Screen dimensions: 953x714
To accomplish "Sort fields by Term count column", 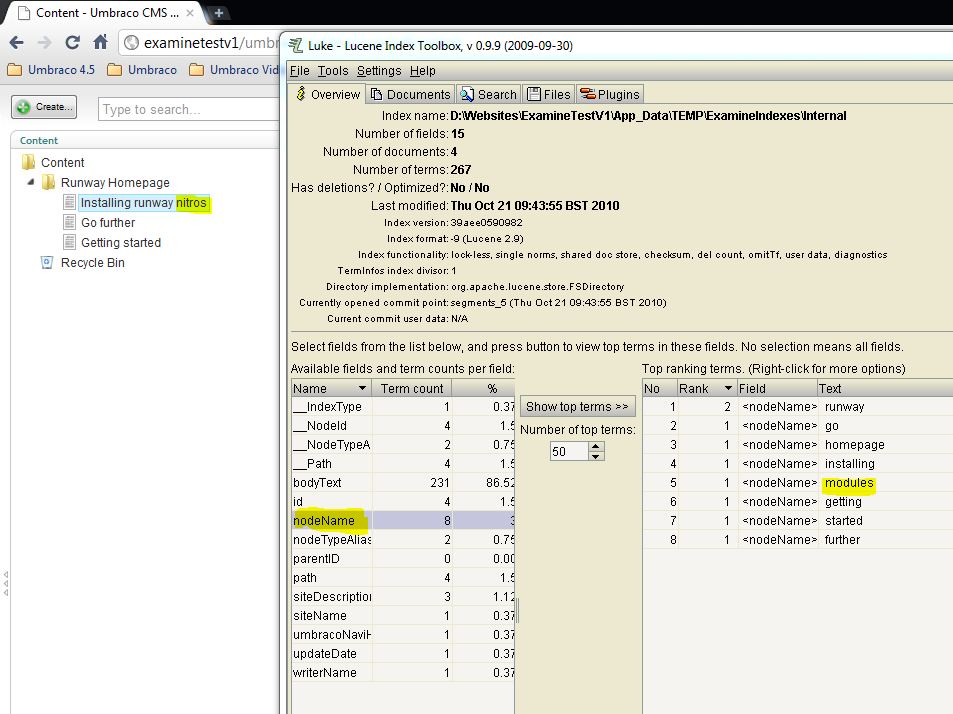I will click(x=411, y=388).
